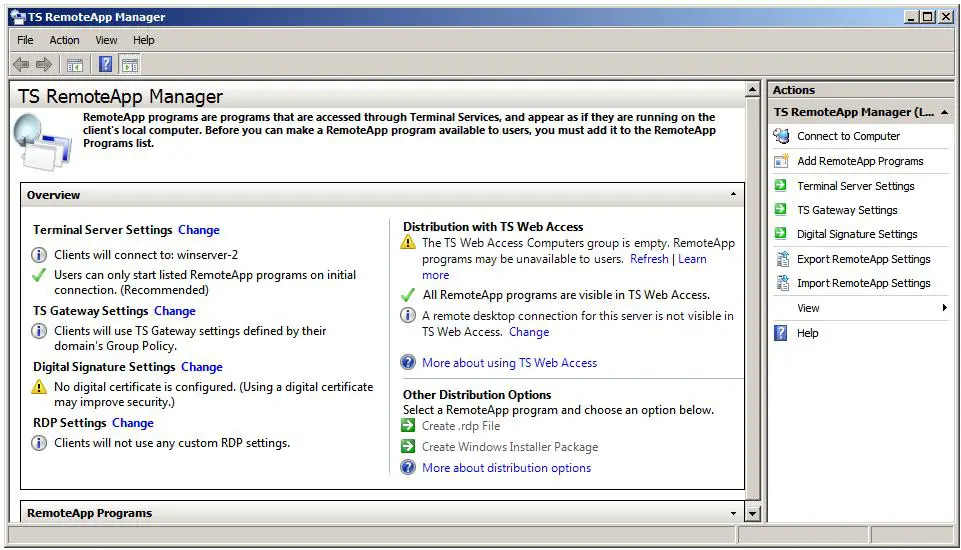This screenshot has height=550, width=961.
Task: Collapse the Overview section
Action: pyautogui.click(x=734, y=195)
